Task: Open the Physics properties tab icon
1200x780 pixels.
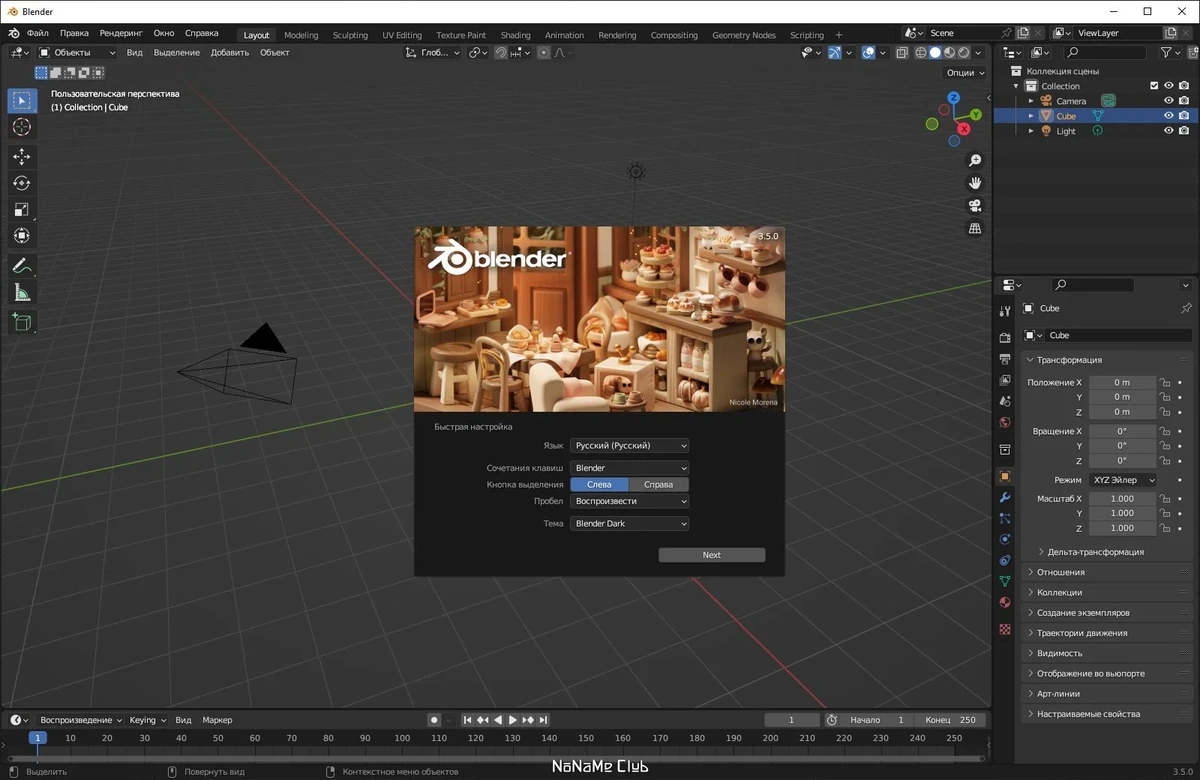Action: coord(1005,539)
